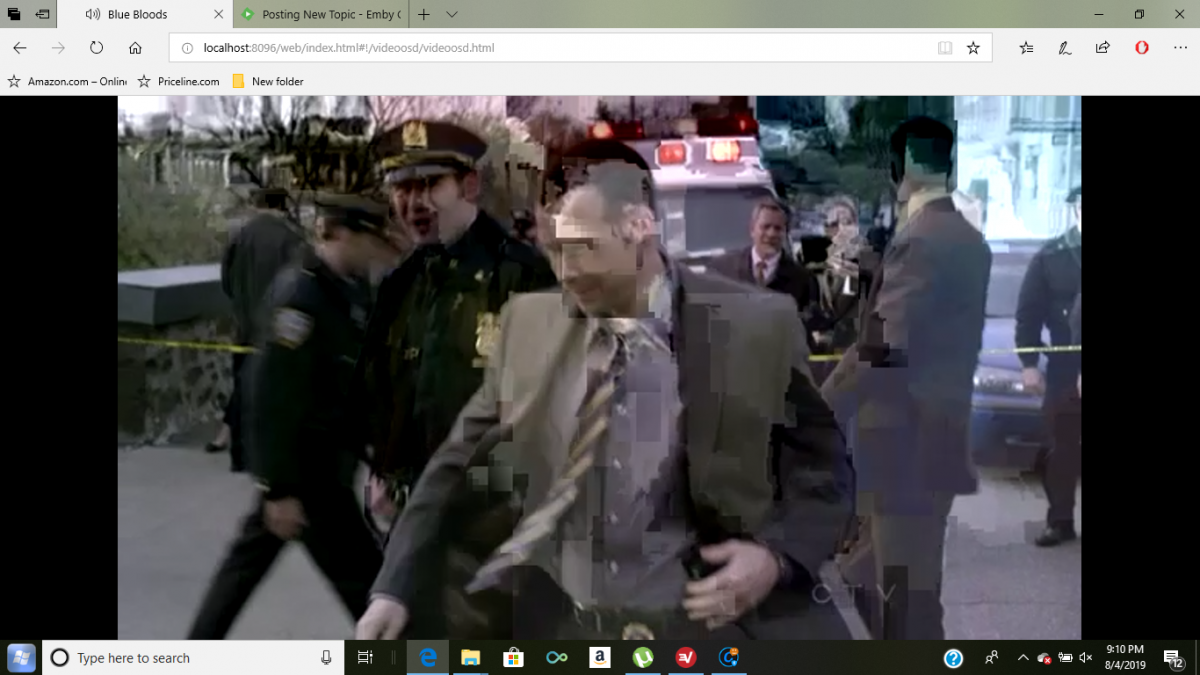This screenshot has height=675, width=1200.
Task: Refresh the current page
Action: 97,48
